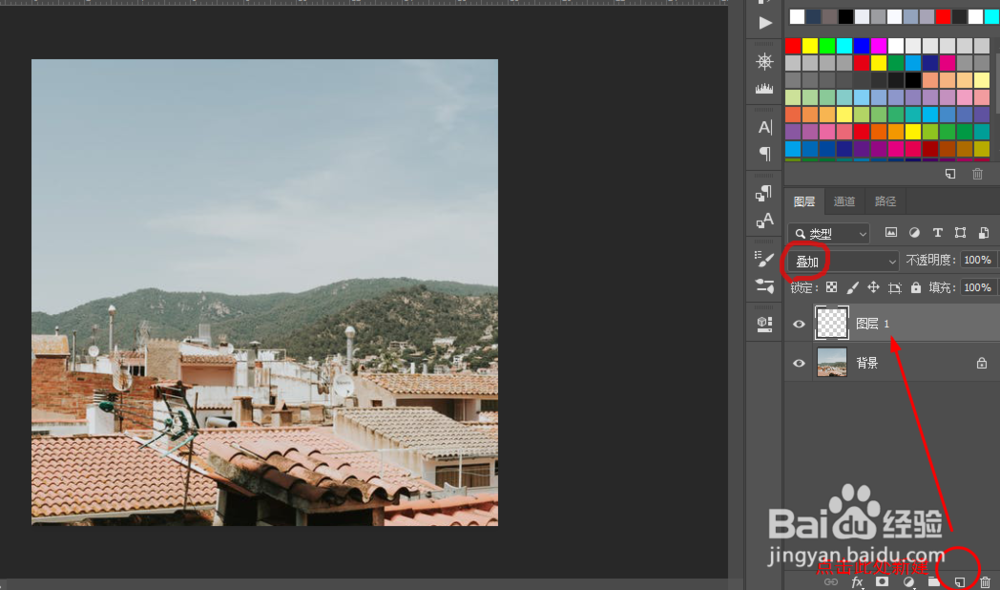
Task: Click the link layers icon
Action: tap(830, 582)
